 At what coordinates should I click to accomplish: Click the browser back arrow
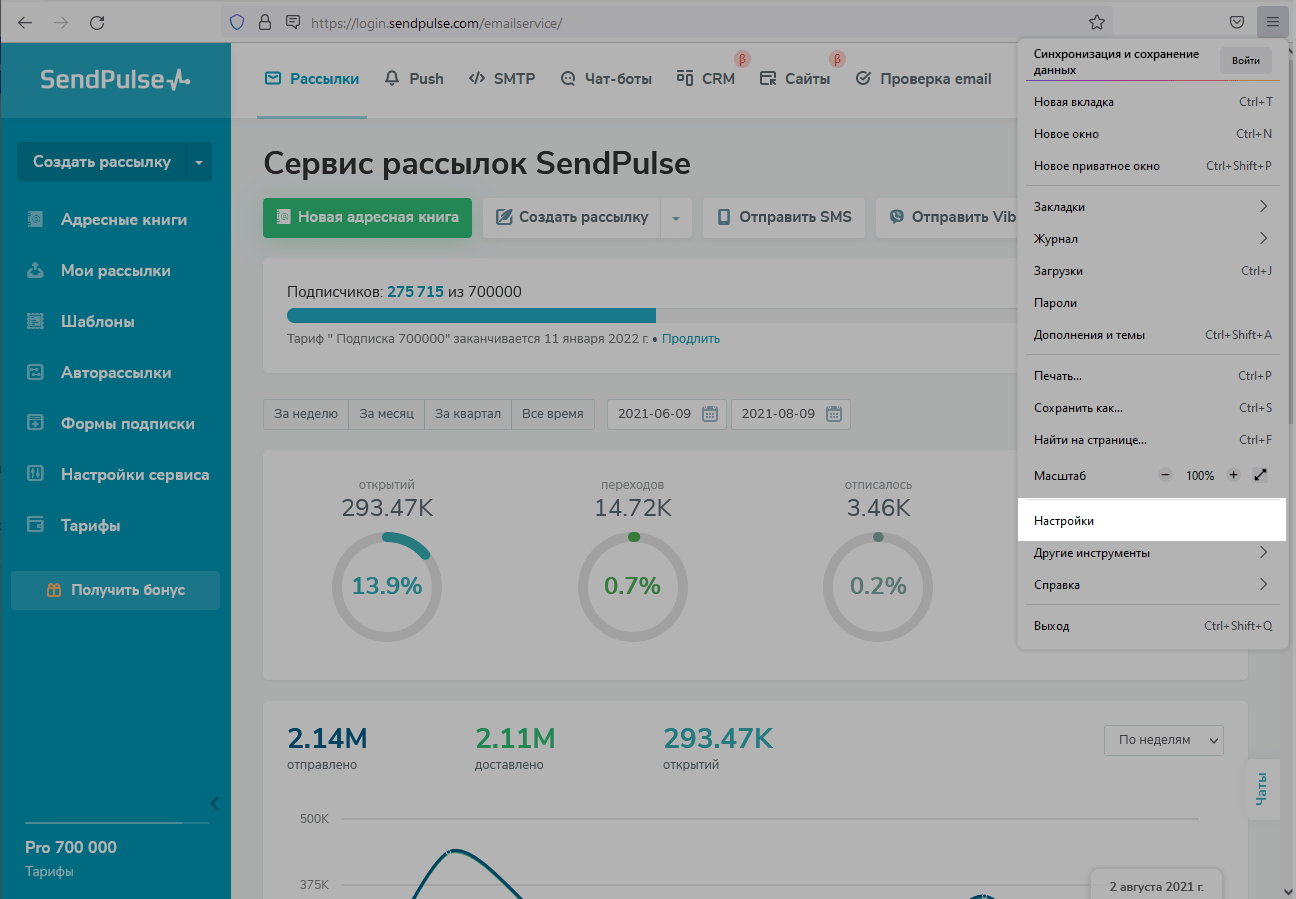point(25,22)
